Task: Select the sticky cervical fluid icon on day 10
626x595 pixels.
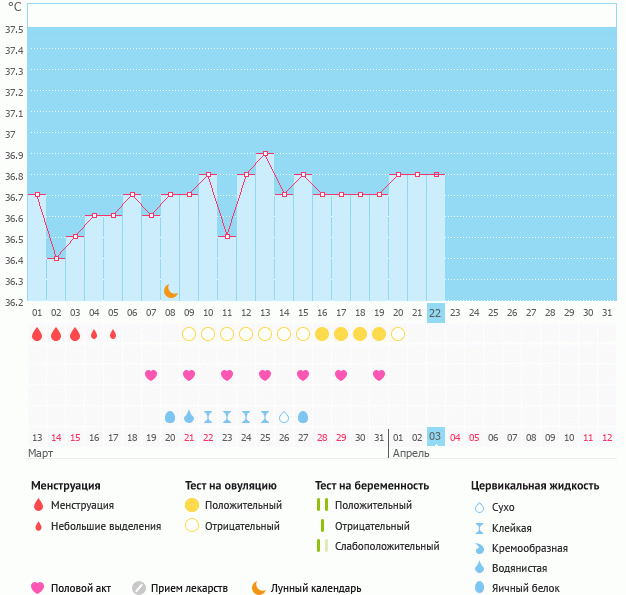Action: [208, 416]
